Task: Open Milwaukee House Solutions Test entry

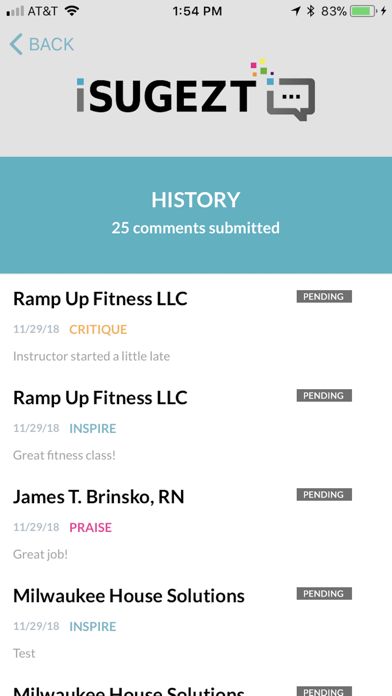Action: point(196,623)
